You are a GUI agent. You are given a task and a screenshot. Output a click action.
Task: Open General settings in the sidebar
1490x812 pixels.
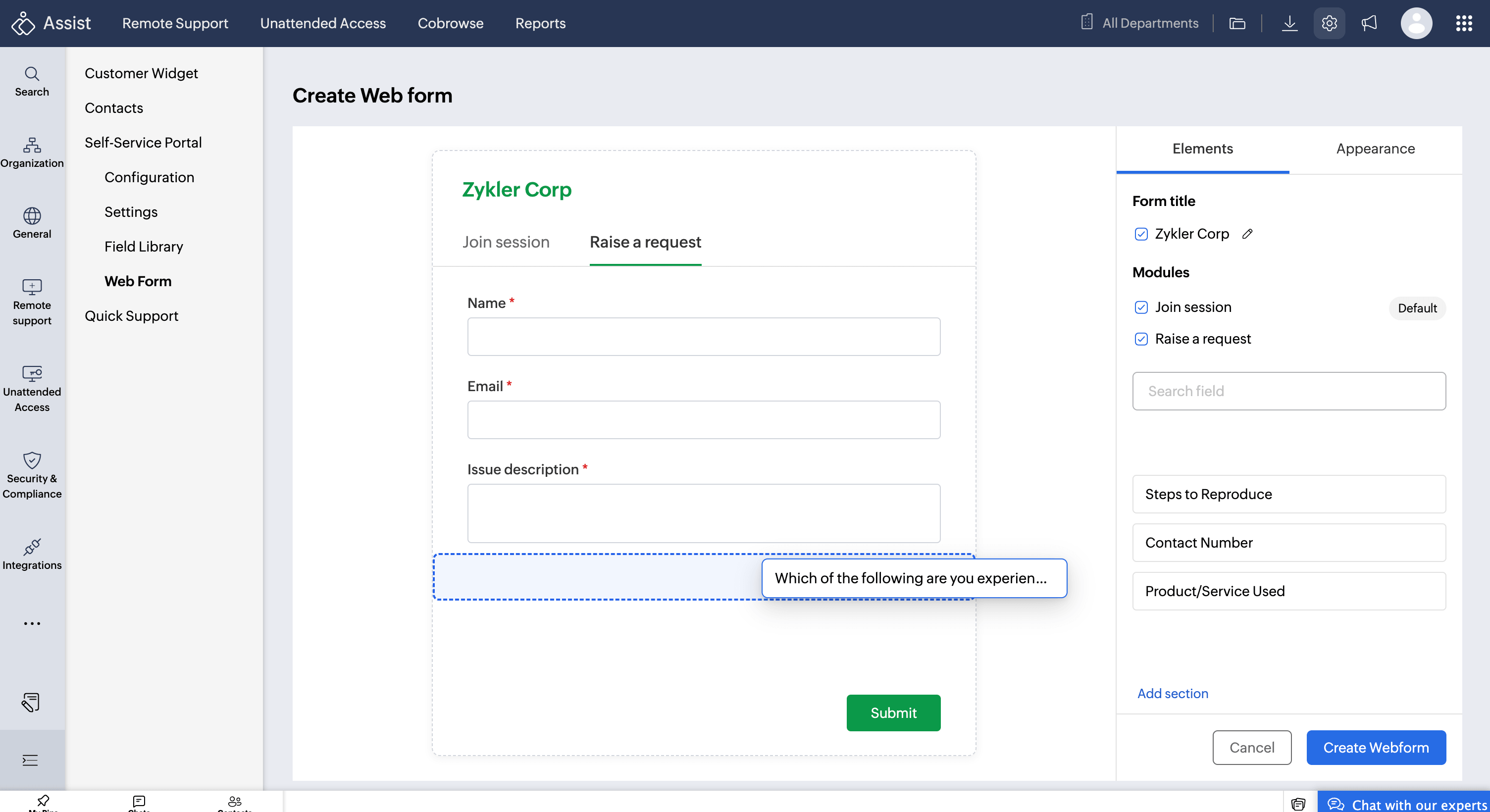point(32,223)
